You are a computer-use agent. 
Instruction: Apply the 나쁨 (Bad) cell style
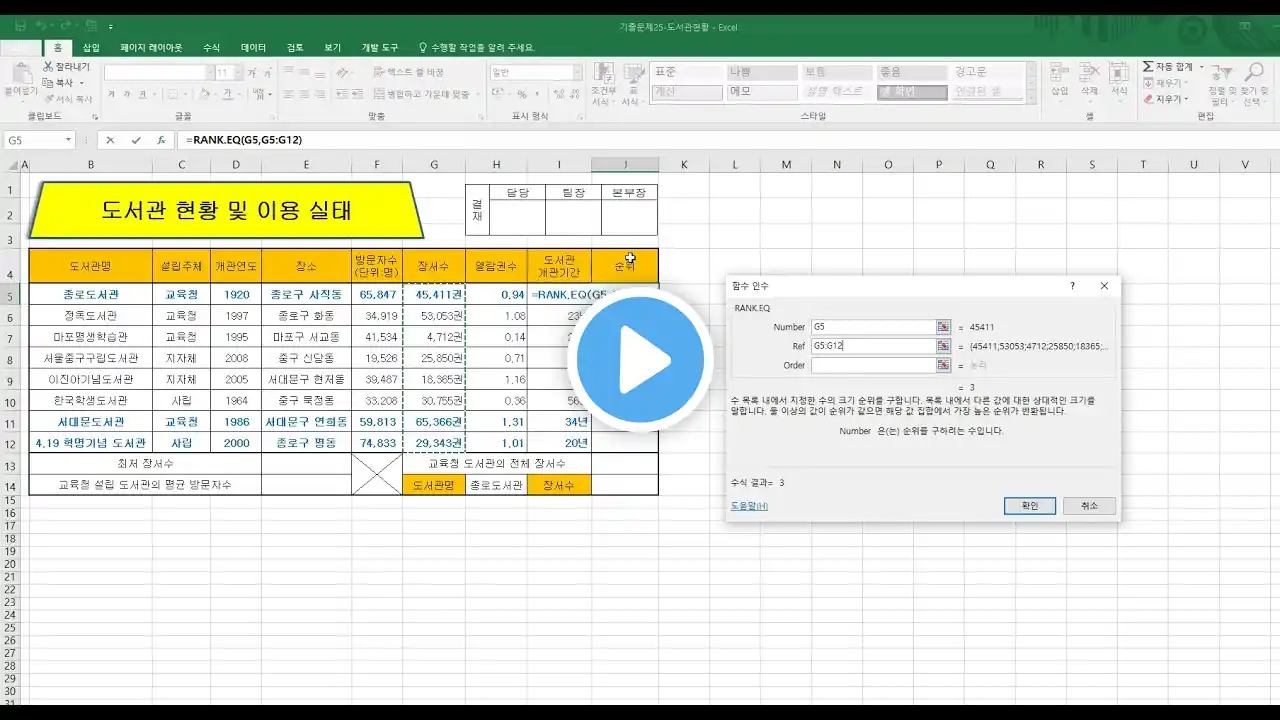(761, 72)
